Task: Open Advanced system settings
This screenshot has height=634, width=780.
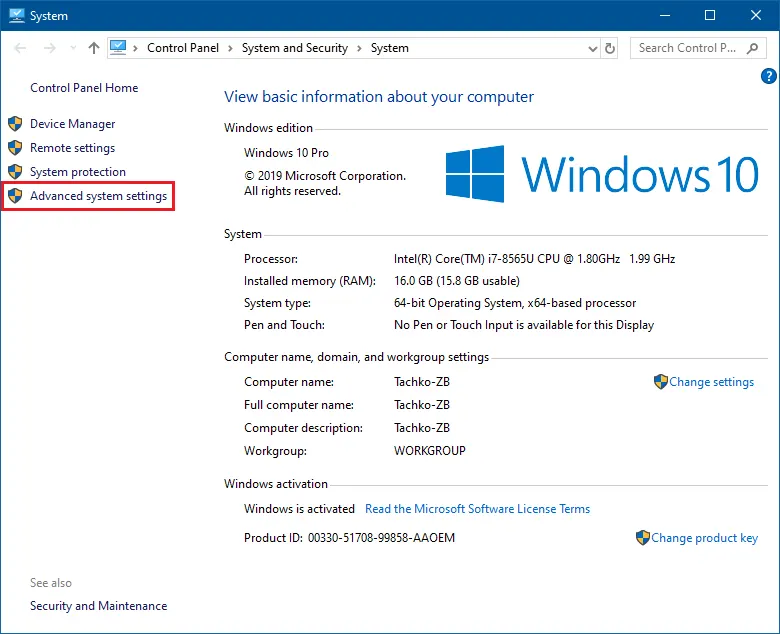Action: click(x=98, y=196)
